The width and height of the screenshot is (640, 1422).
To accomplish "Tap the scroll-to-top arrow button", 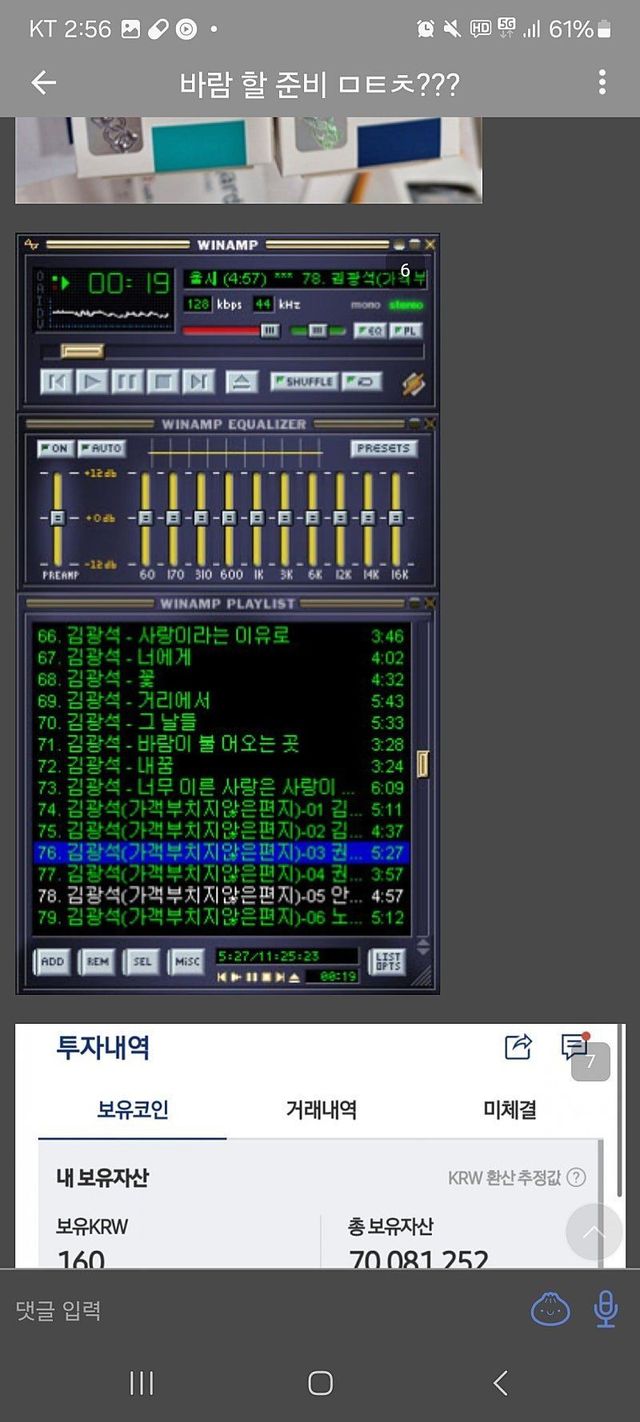I will point(594,1232).
